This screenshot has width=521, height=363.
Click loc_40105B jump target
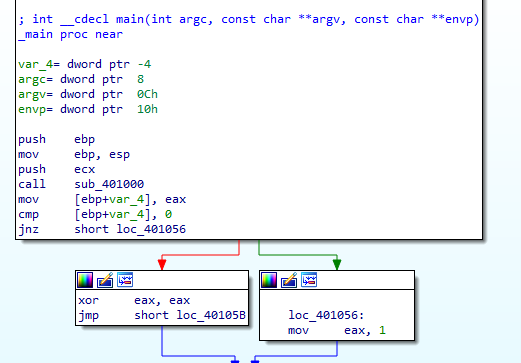click(211, 315)
